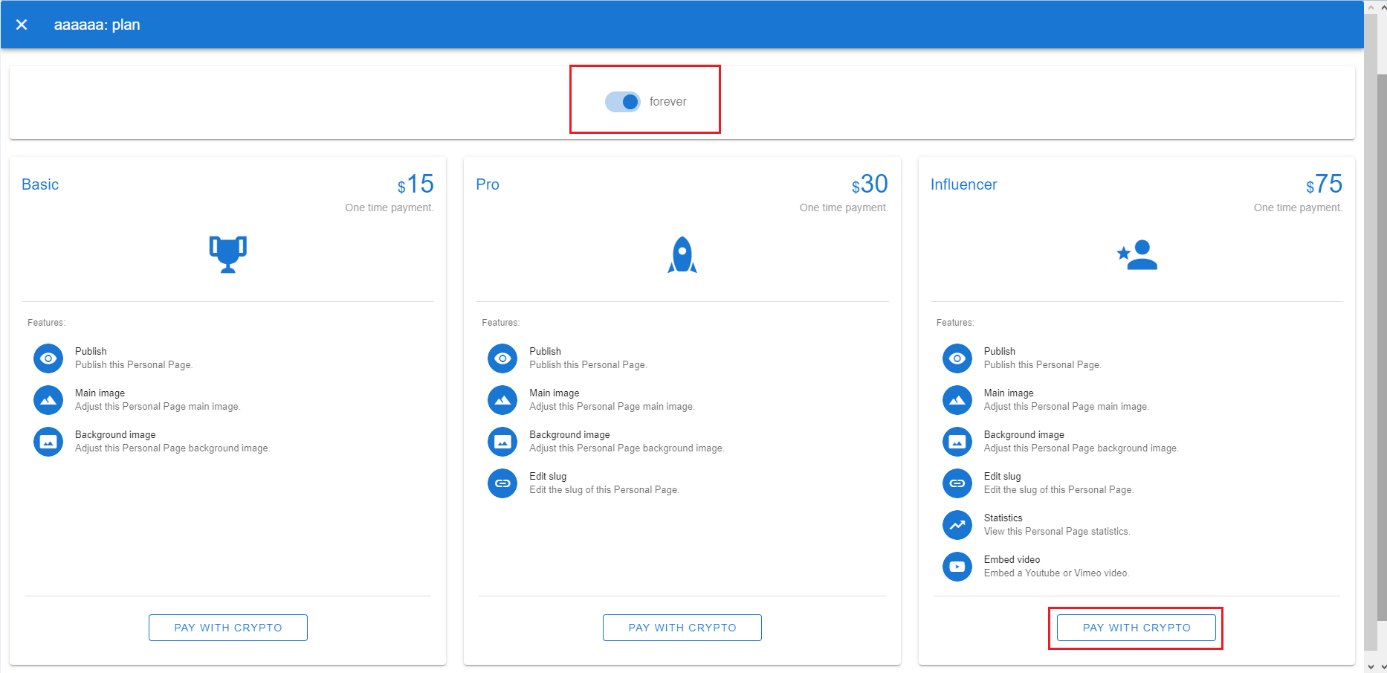Click Background image icon in Influencer plan

(x=957, y=441)
